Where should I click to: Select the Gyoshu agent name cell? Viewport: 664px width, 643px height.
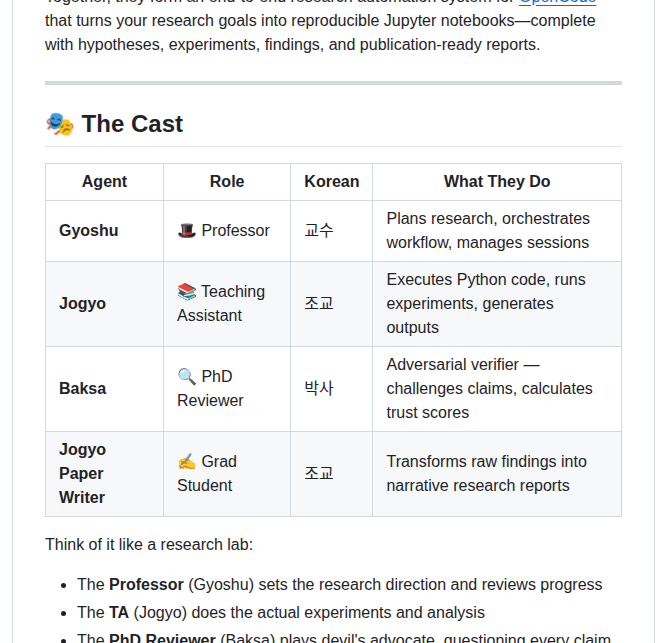click(105, 231)
